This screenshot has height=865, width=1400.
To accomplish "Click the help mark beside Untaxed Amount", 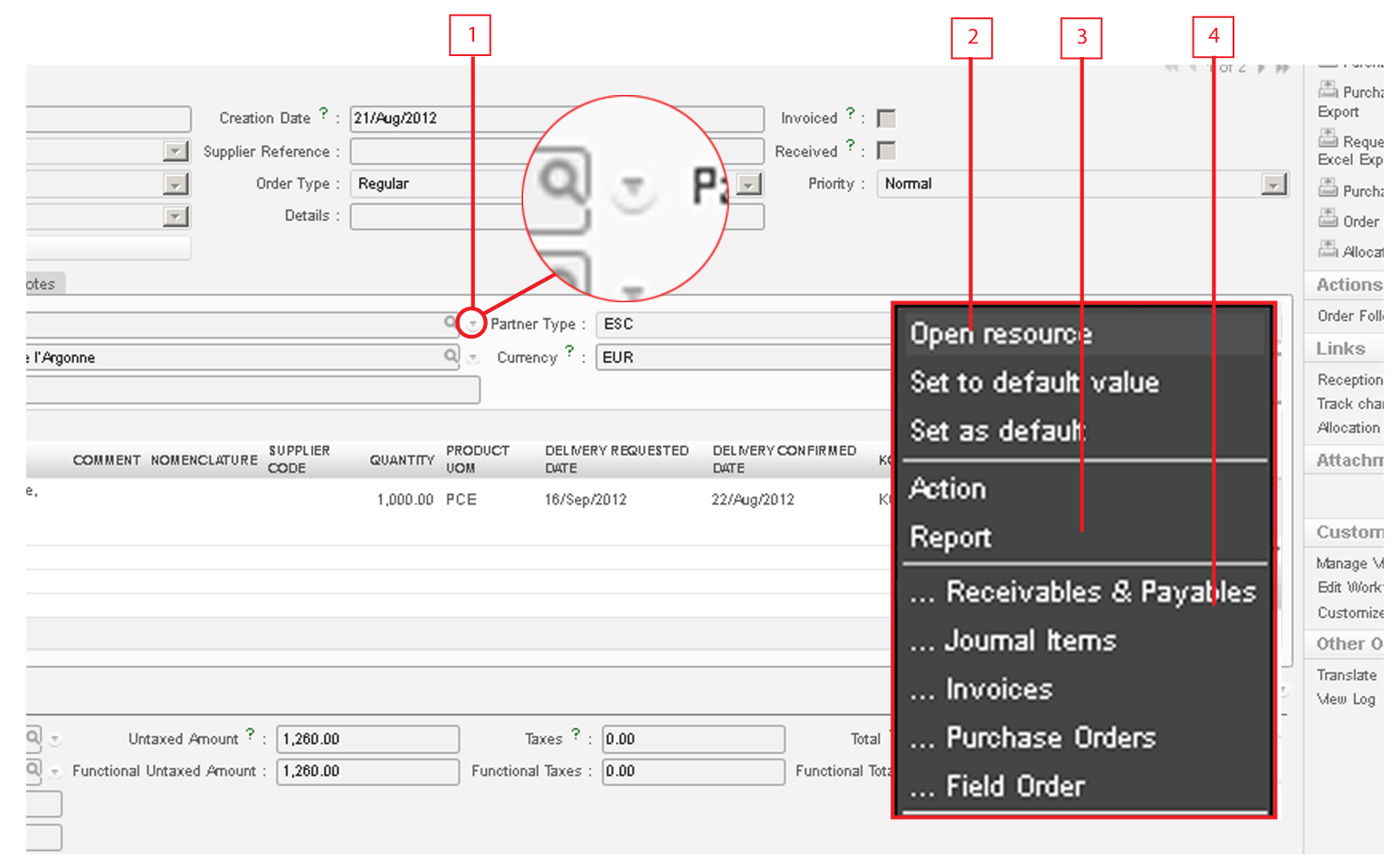I will point(251,735).
